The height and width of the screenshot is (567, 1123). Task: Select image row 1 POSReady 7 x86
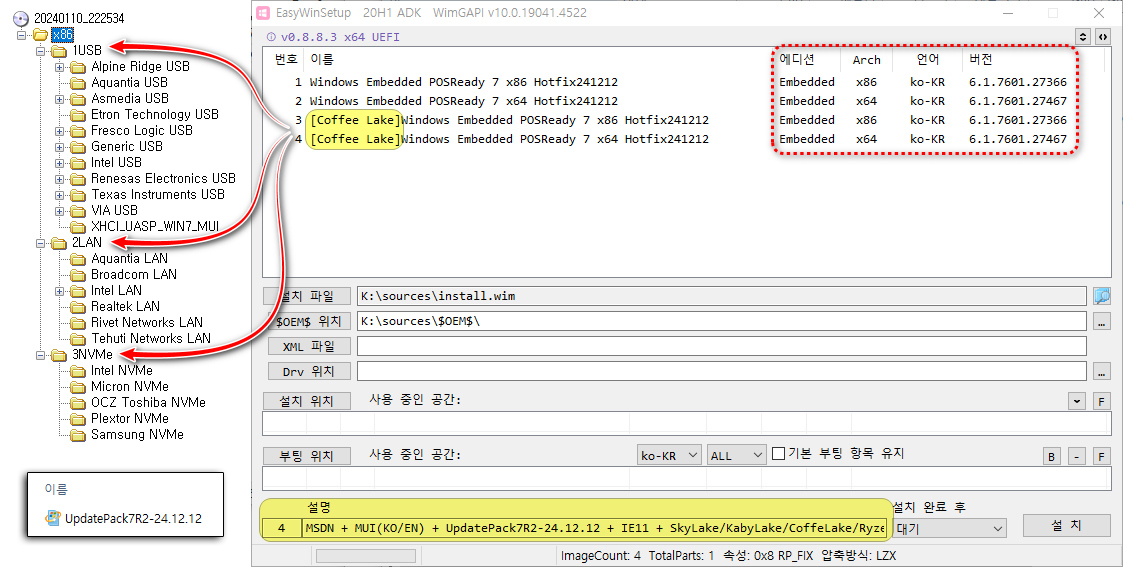click(x=463, y=82)
